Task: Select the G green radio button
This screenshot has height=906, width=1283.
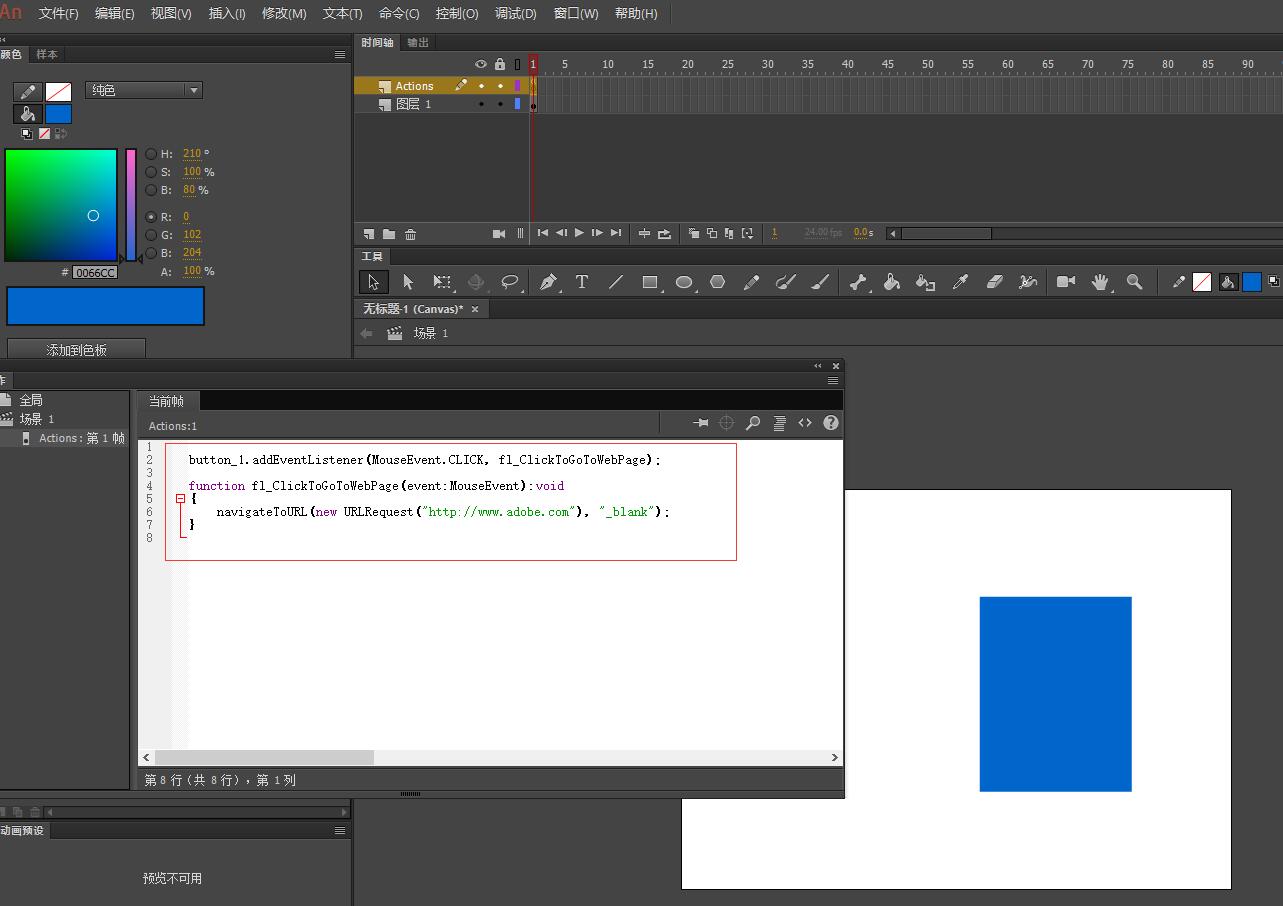Action: click(x=151, y=235)
